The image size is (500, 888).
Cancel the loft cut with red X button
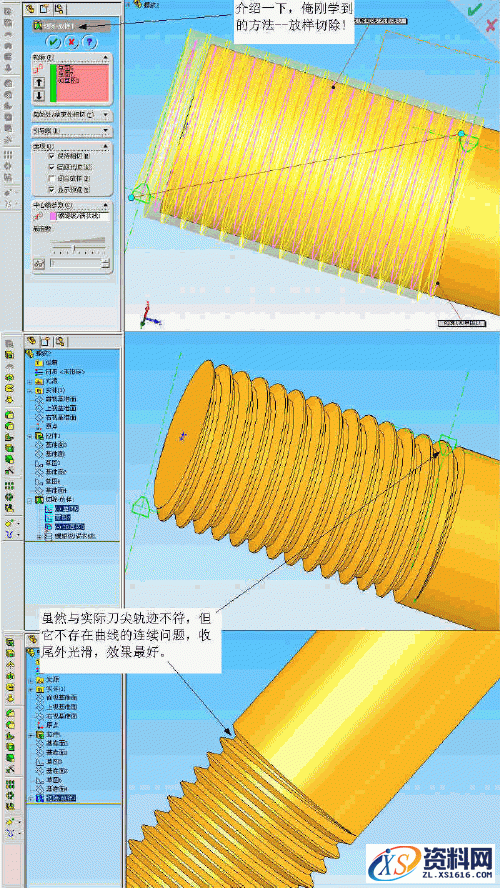point(71,42)
